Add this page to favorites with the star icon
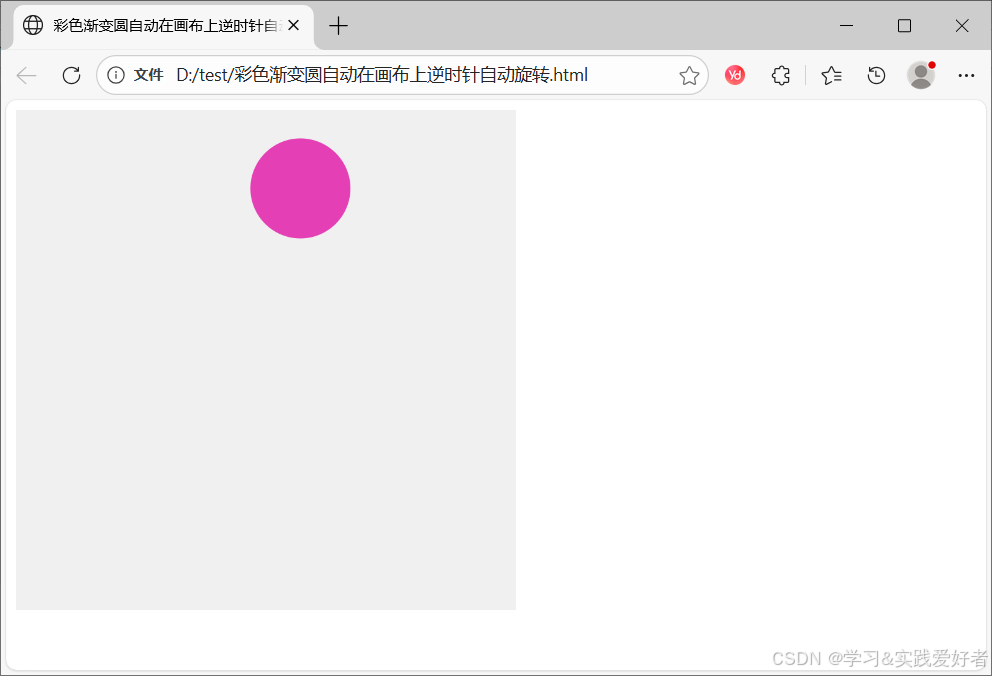This screenshot has height=676, width=992. click(x=689, y=76)
